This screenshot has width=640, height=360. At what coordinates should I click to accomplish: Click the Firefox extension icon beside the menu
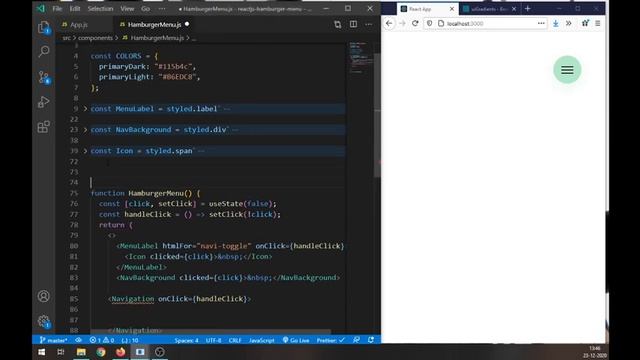tap(585, 24)
